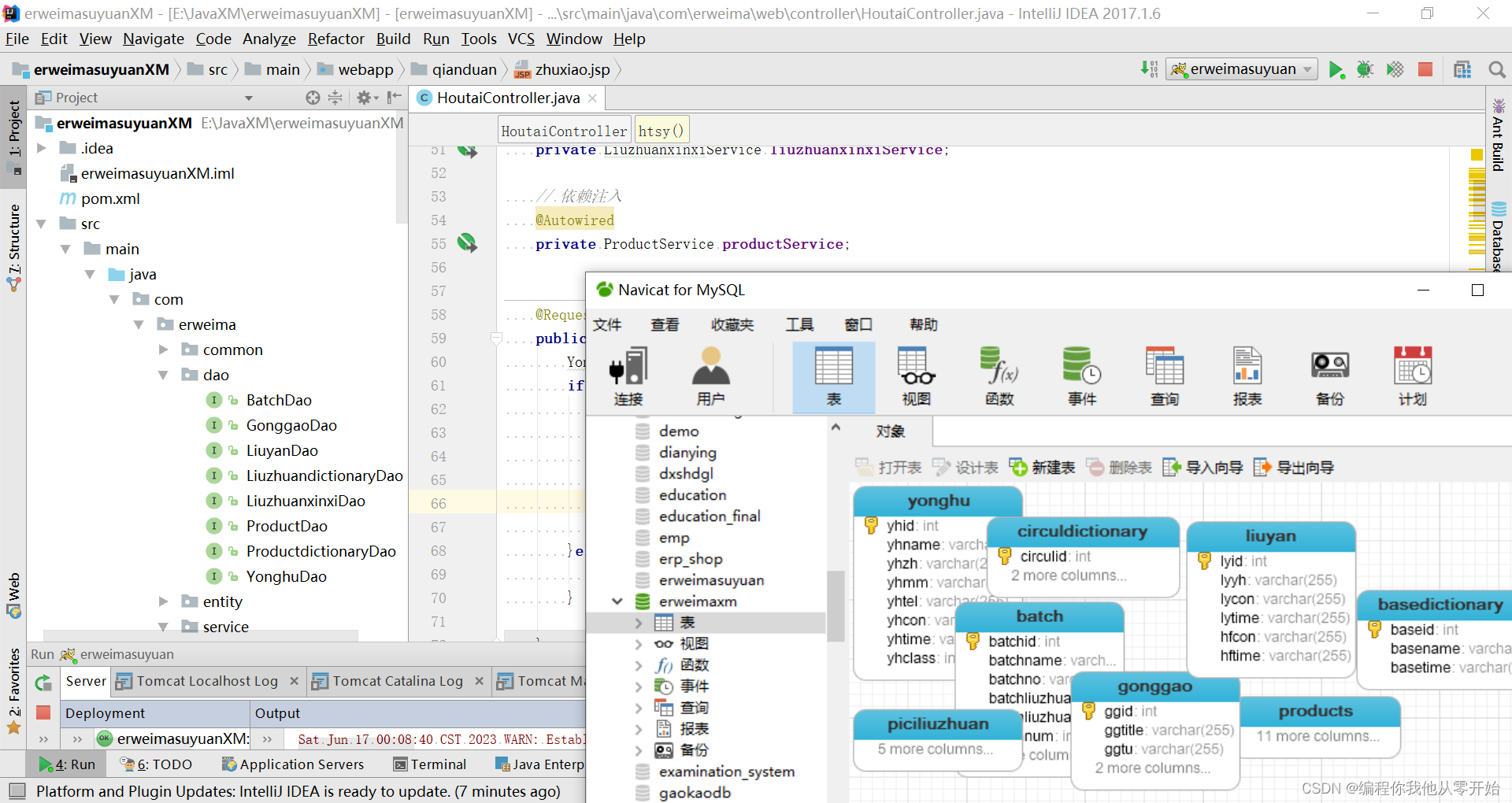This screenshot has width=1512, height=803.
Task: Open the Navicat 工具 menu
Action: click(799, 324)
